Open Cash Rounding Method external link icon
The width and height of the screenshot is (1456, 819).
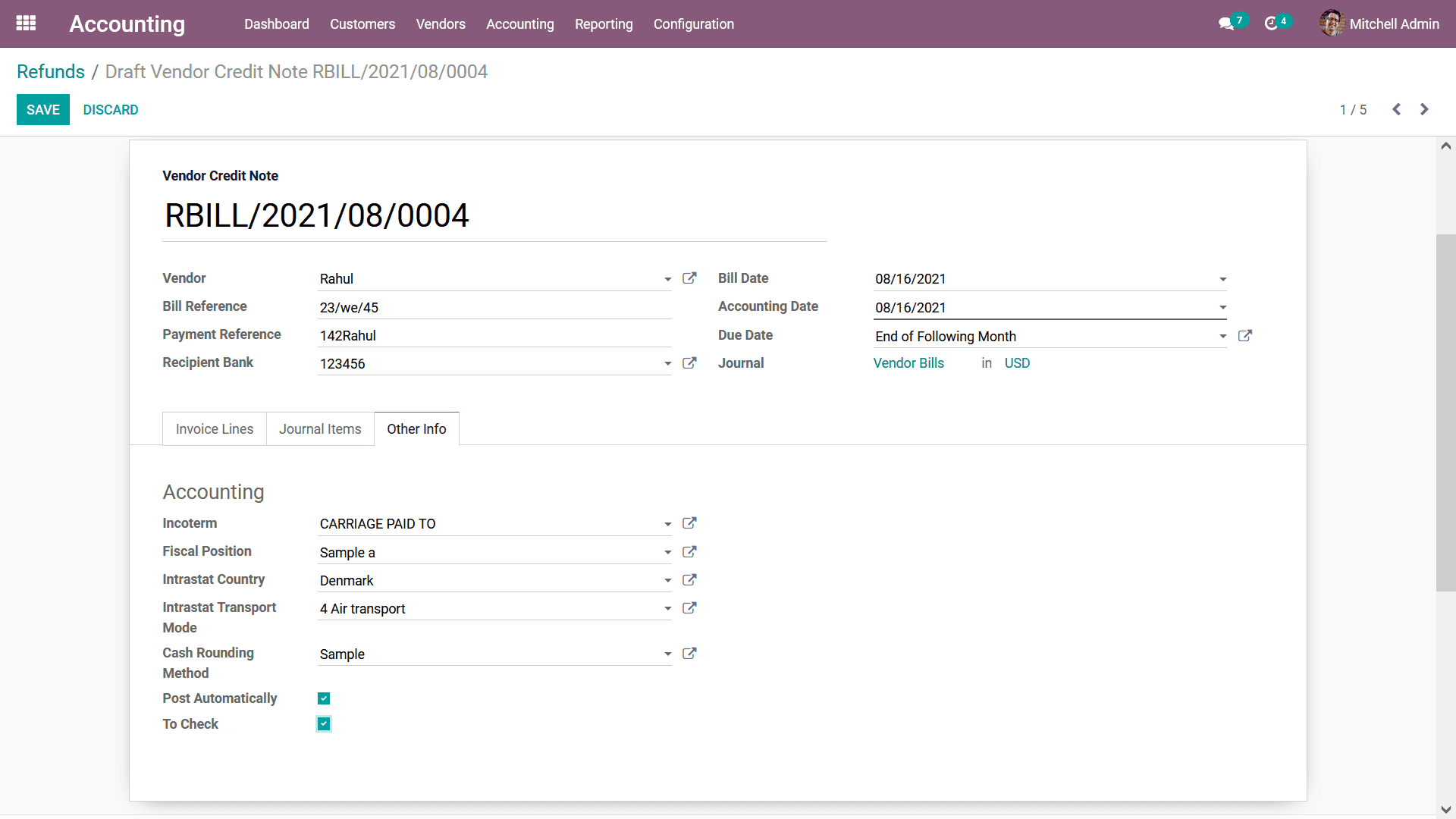tap(689, 654)
